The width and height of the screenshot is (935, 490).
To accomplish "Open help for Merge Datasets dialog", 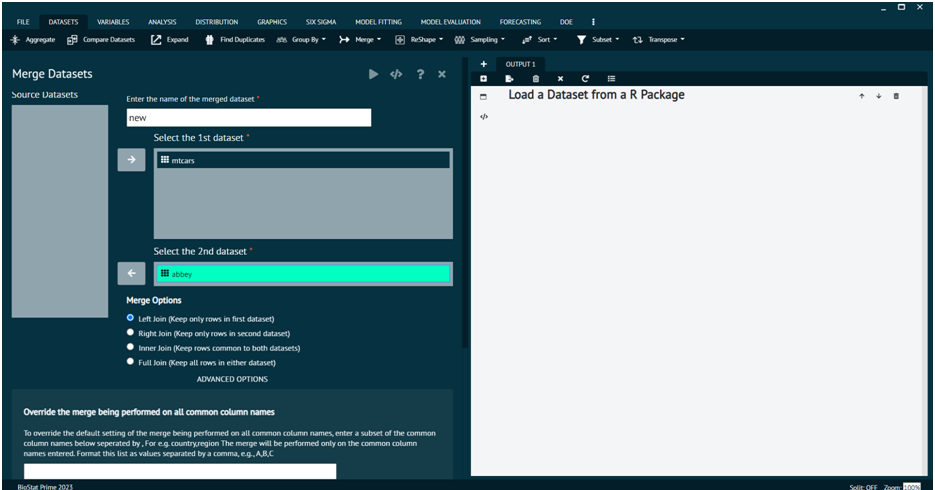I will tap(420, 75).
